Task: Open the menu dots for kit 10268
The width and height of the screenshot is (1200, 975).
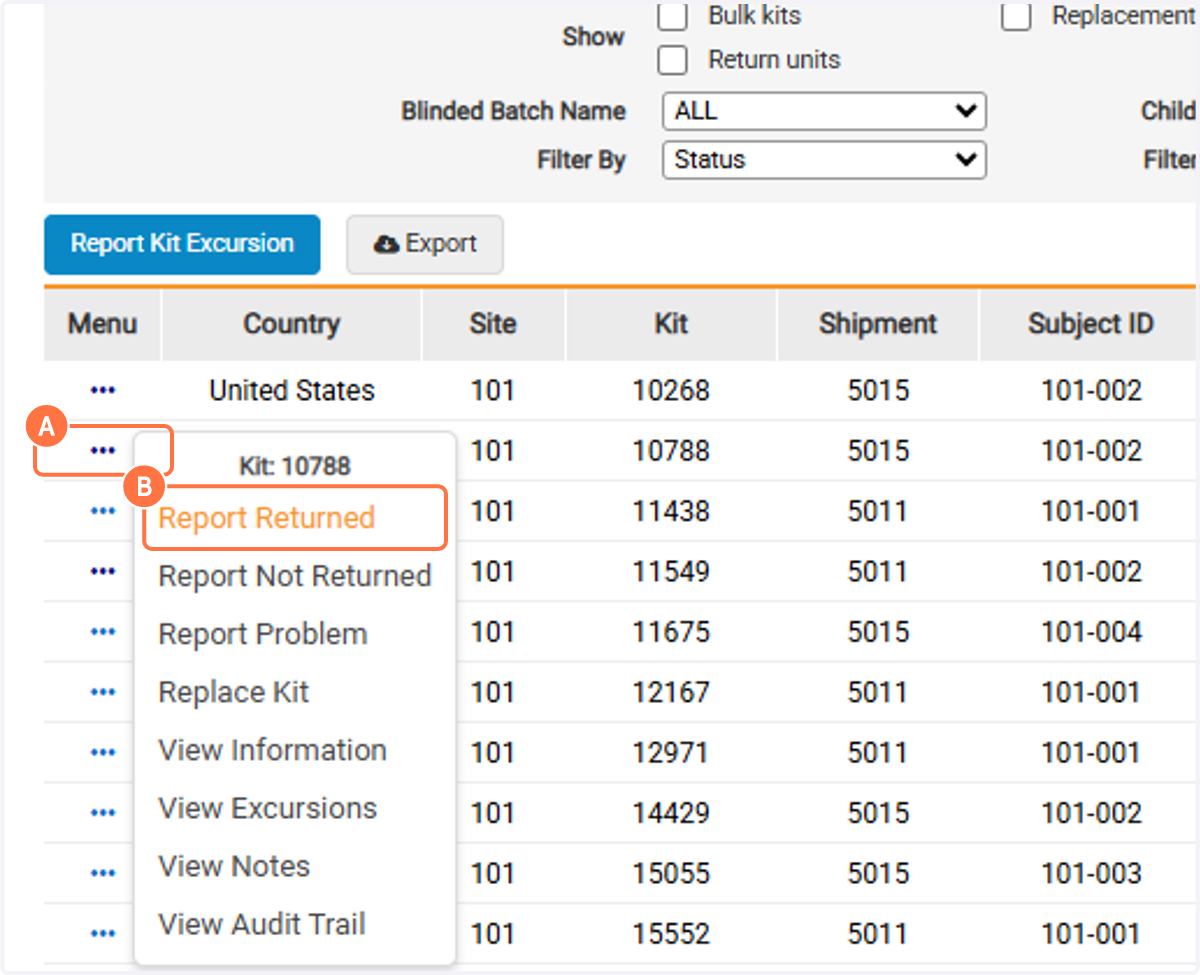Action: pos(102,390)
